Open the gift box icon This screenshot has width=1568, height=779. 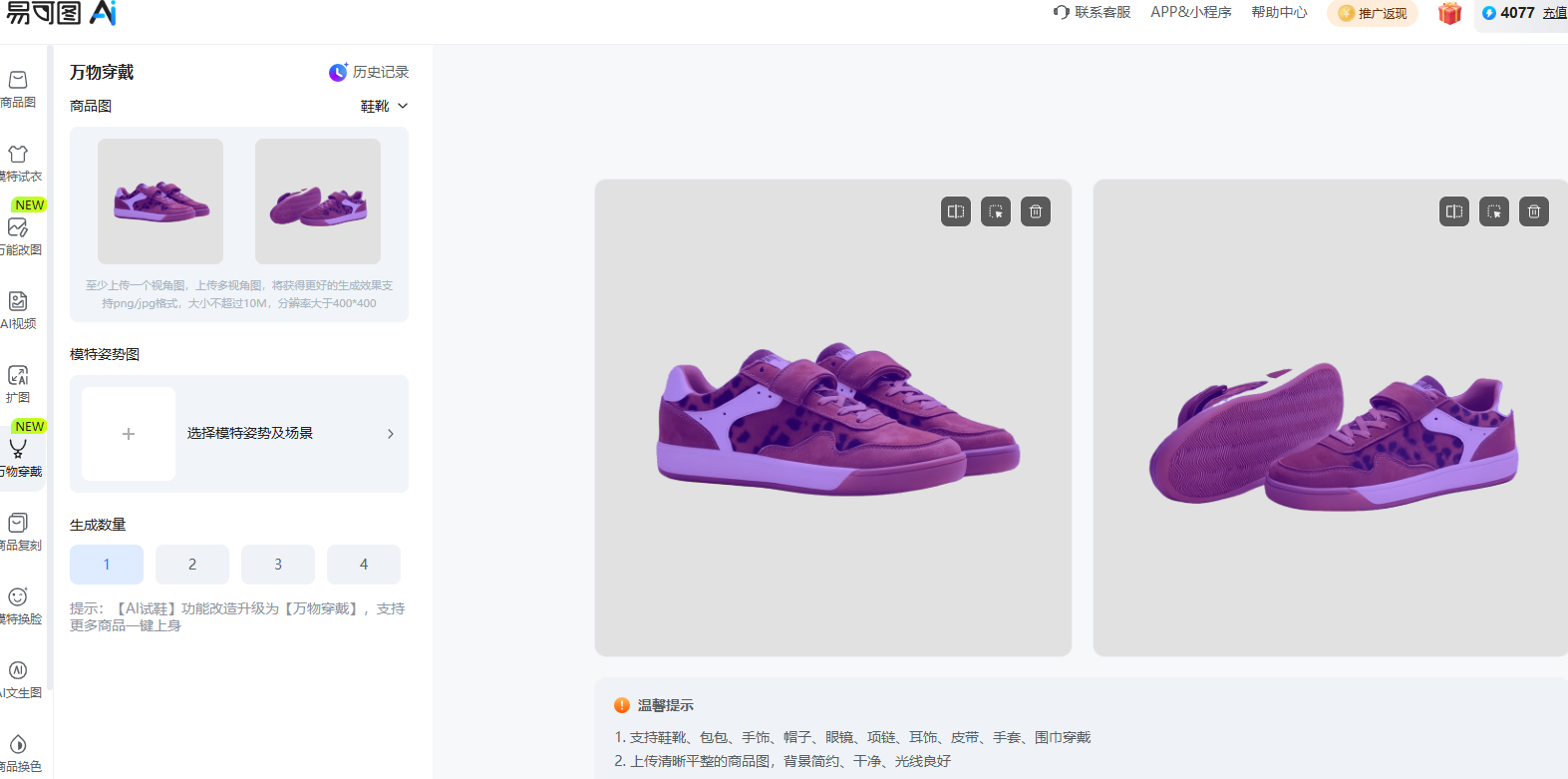pyautogui.click(x=1449, y=13)
